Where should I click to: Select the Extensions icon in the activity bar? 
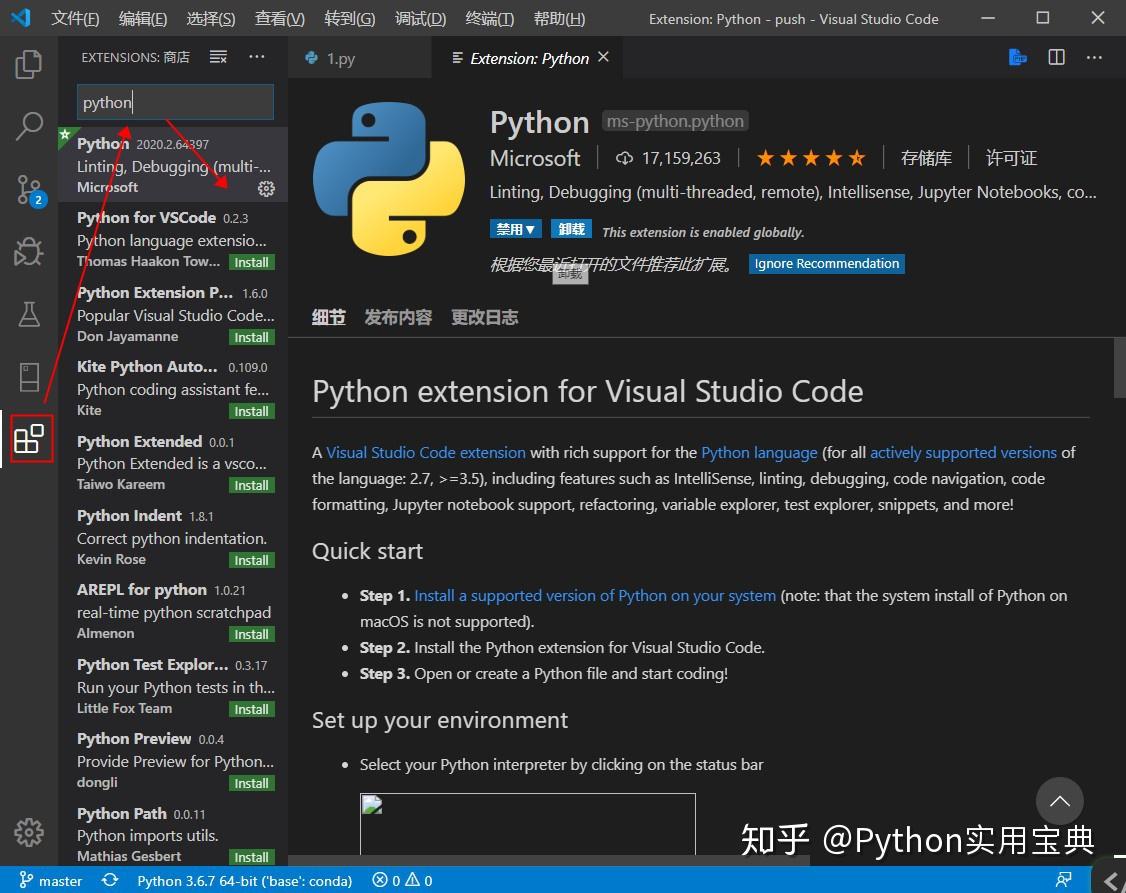click(28, 438)
